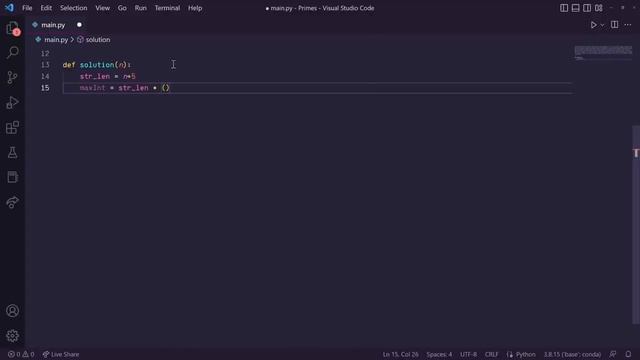Change encoding via UTF-8
The height and width of the screenshot is (360, 640).
point(468,354)
